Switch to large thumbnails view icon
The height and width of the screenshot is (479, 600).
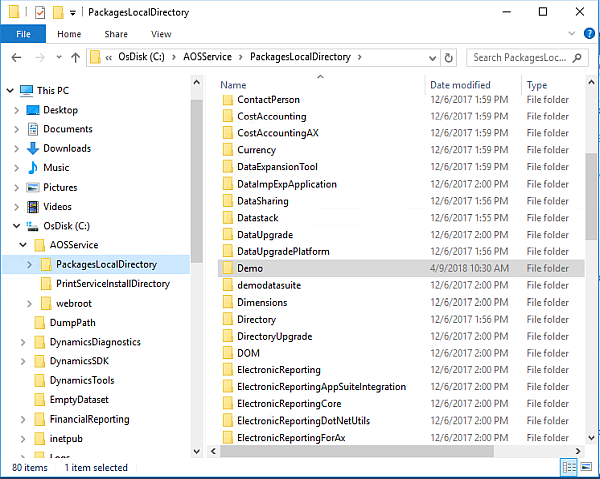587,467
